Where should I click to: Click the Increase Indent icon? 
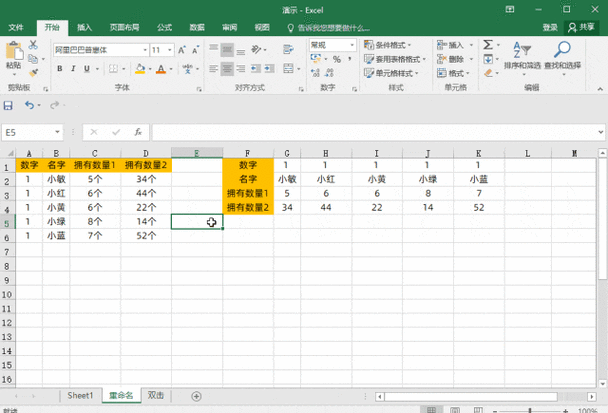[x=269, y=69]
